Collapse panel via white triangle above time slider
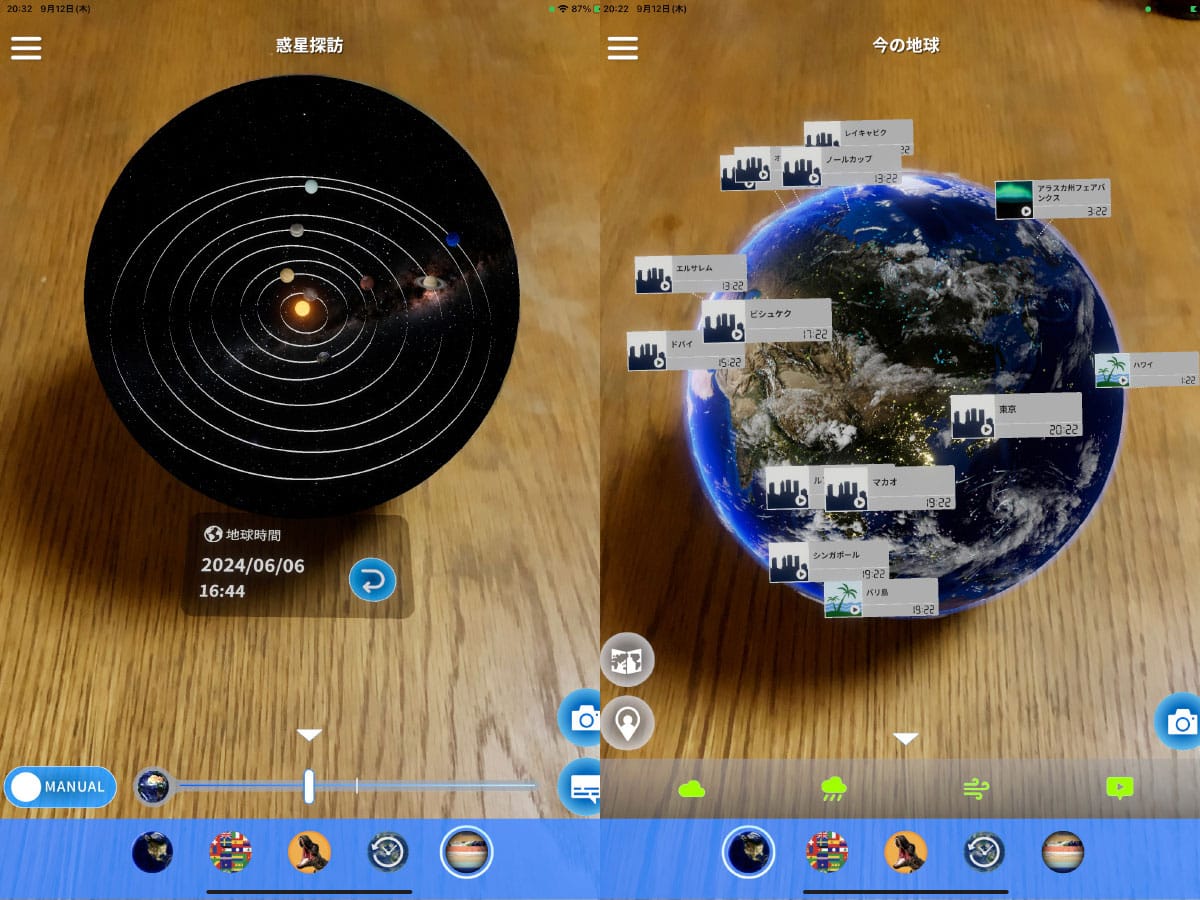 [x=309, y=735]
